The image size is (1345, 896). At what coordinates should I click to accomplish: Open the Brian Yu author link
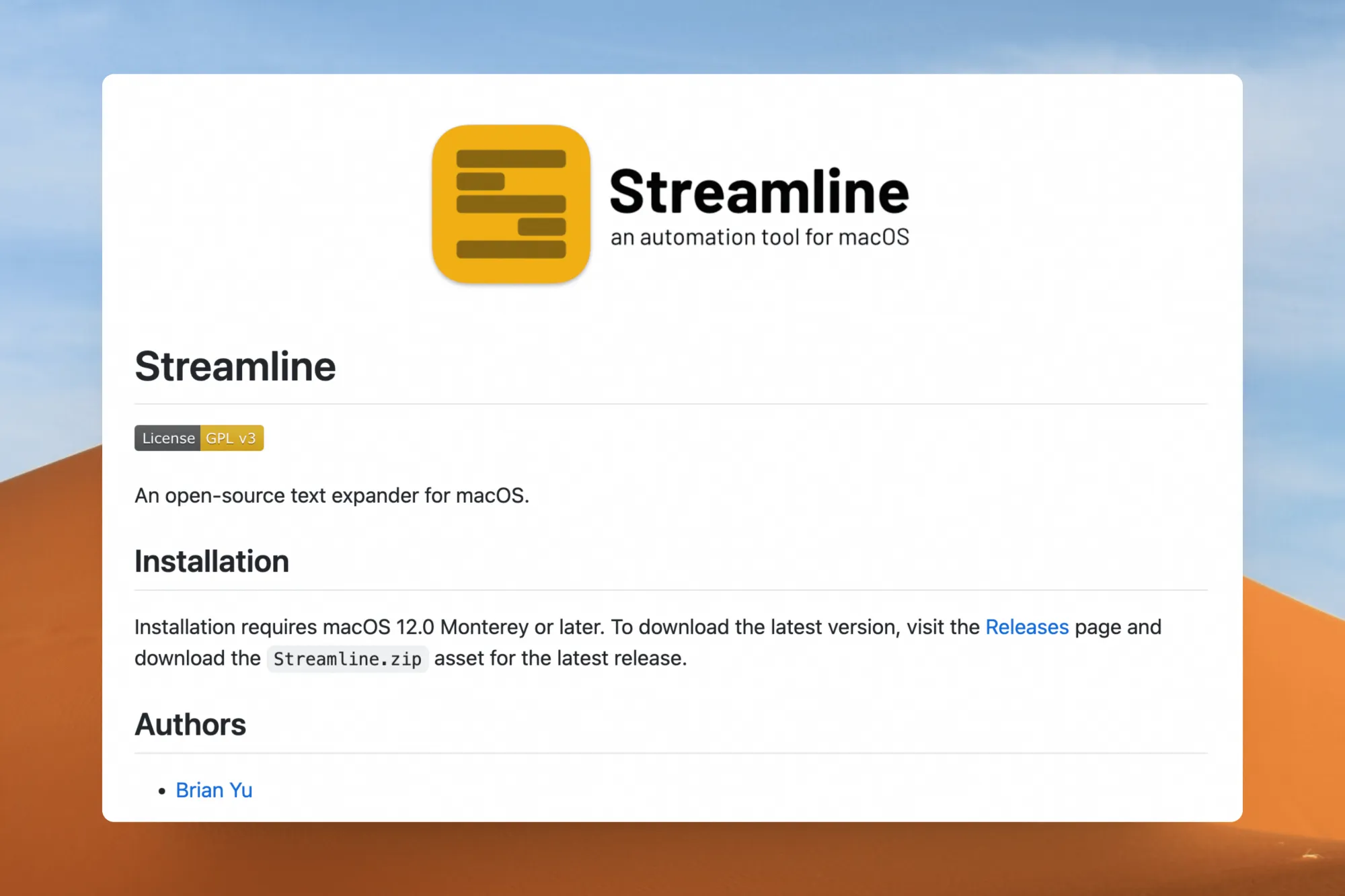point(214,790)
